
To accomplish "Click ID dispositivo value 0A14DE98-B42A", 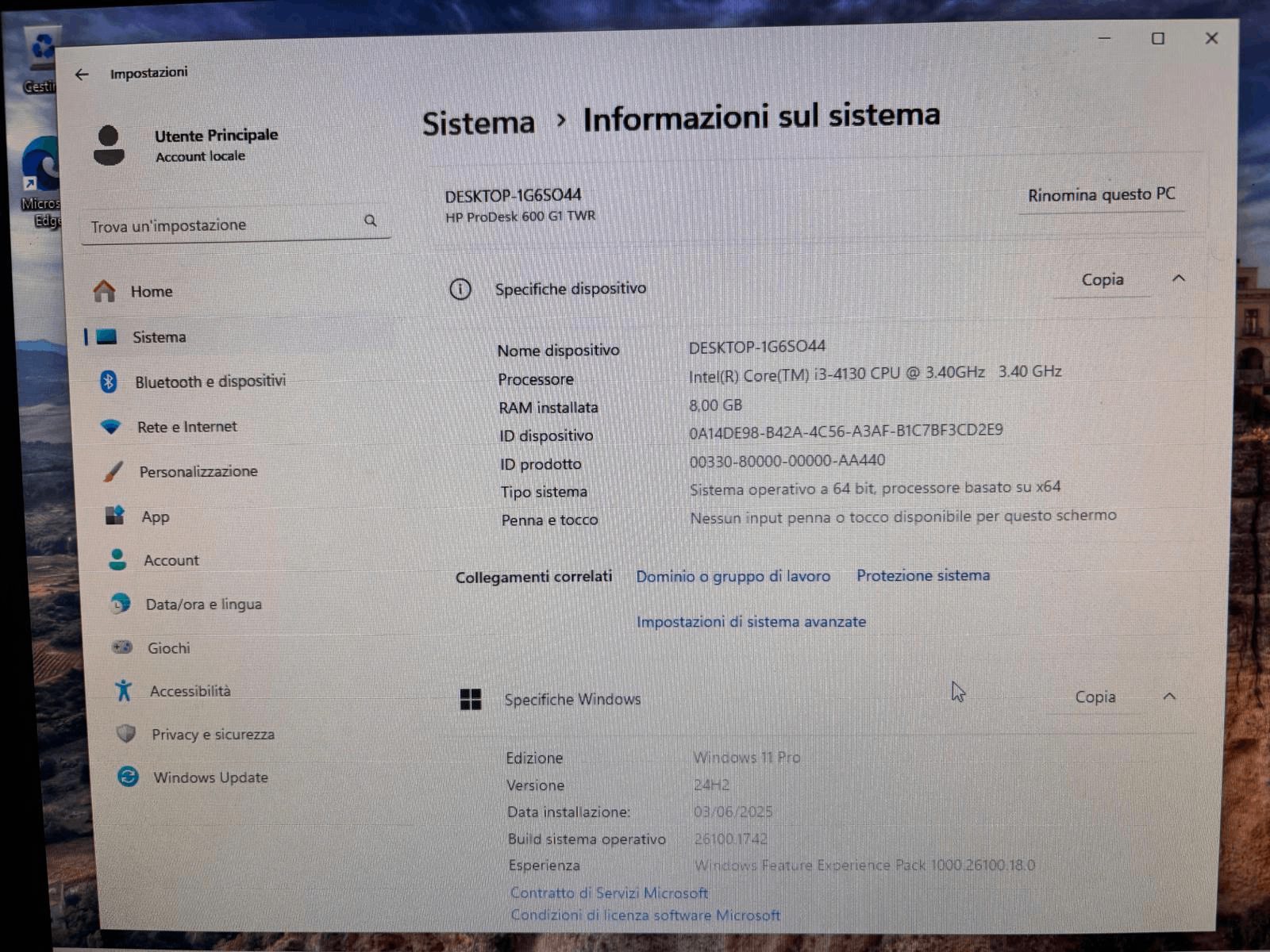I will click(845, 431).
